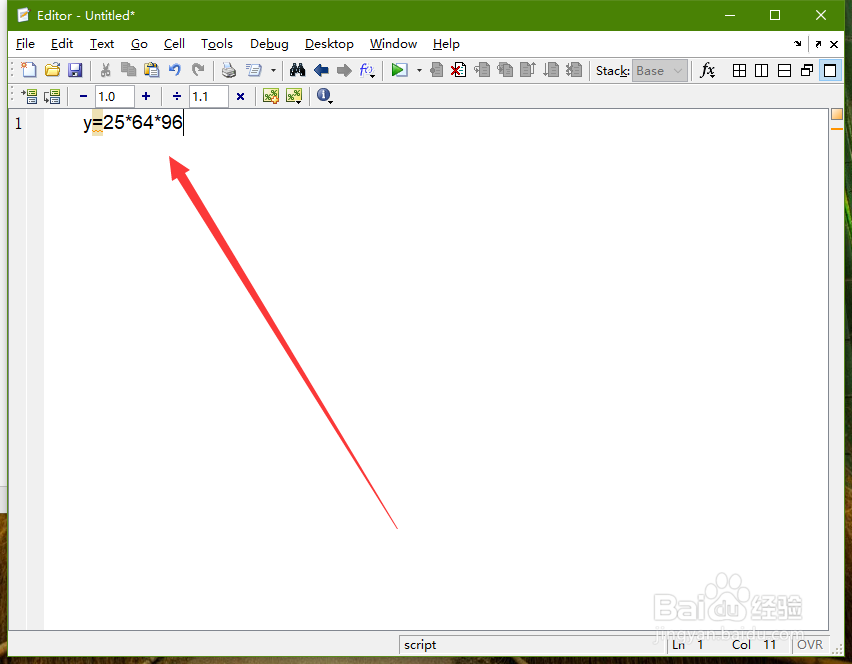Open the Edit menu
The width and height of the screenshot is (852, 664).
tap(62, 44)
